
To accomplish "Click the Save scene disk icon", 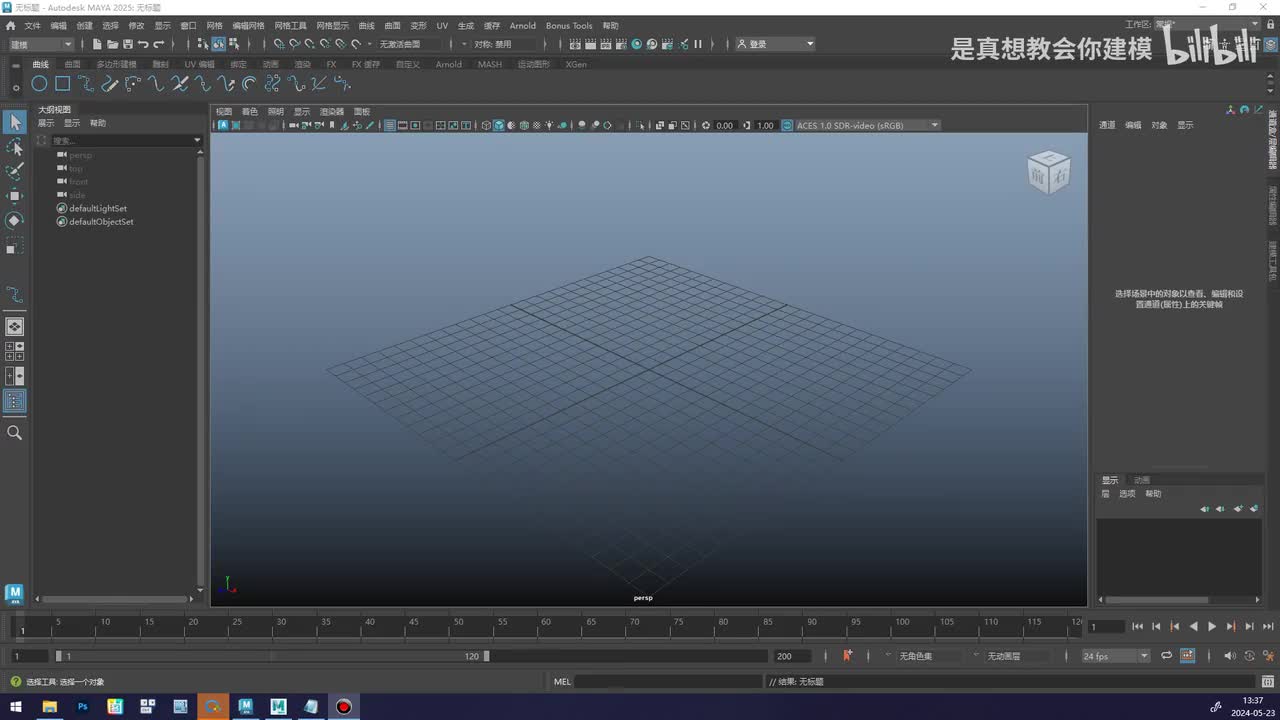I will point(128,44).
